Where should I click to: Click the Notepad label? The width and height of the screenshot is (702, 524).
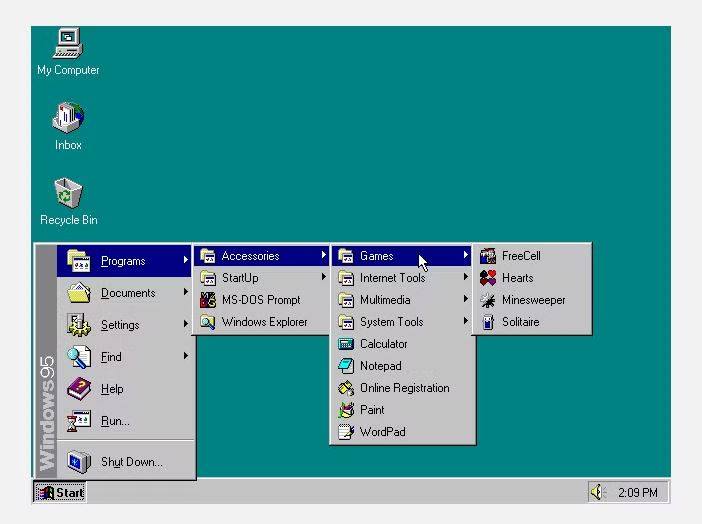click(381, 366)
